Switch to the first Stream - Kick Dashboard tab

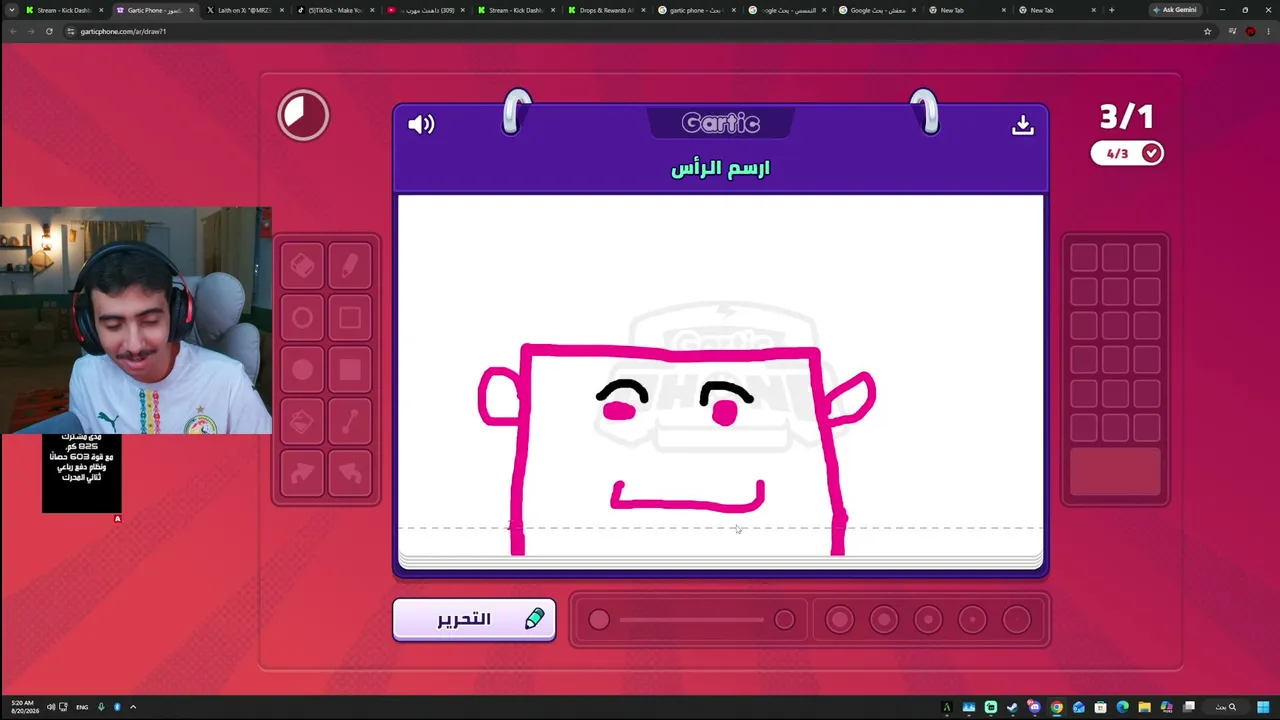[x=64, y=10]
